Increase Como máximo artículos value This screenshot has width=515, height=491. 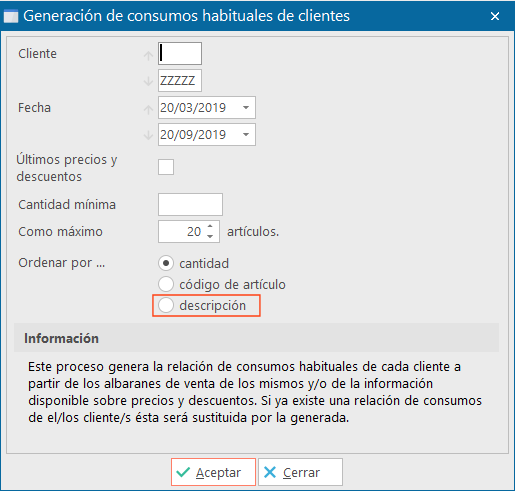click(210, 226)
